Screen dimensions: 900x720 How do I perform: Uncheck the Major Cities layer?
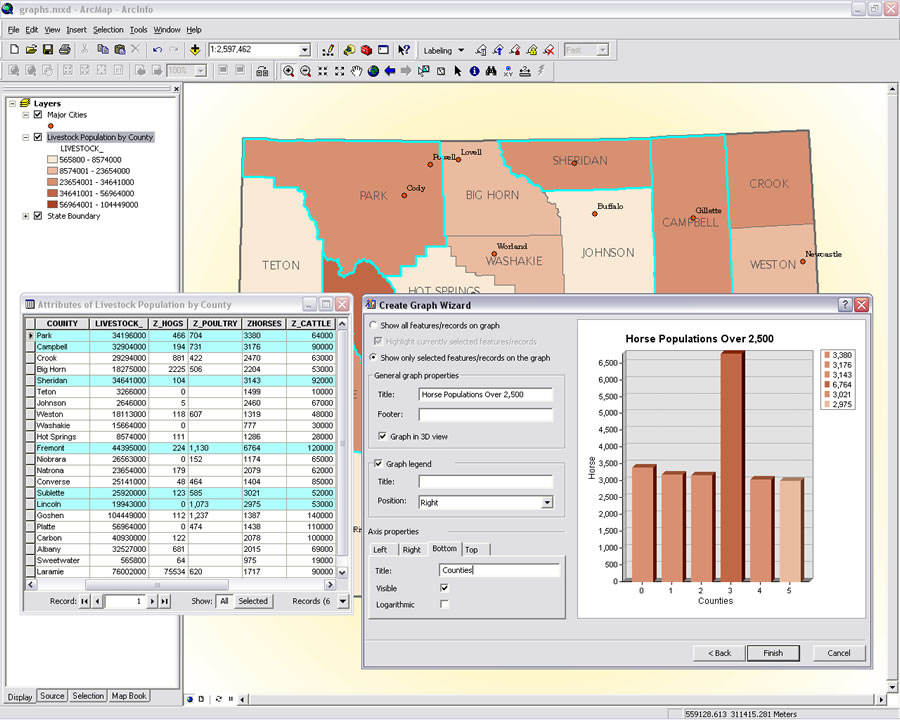[38, 115]
